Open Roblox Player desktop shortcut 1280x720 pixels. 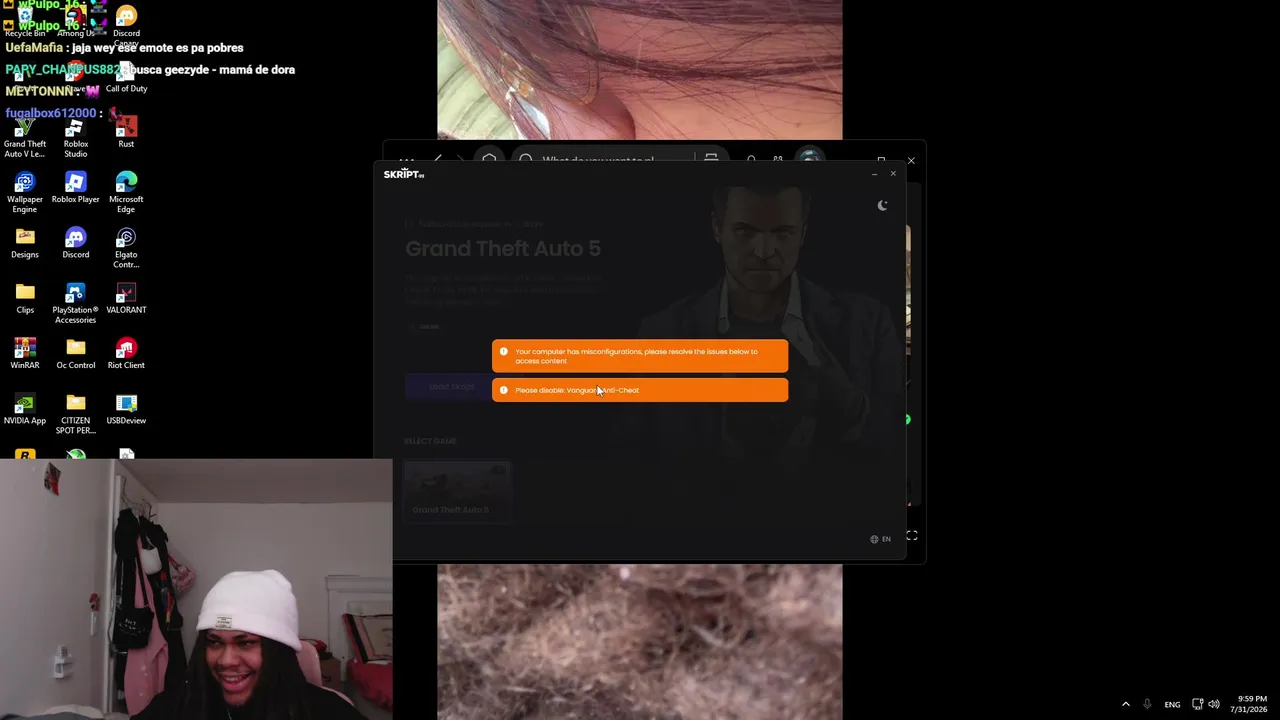[x=75, y=187]
